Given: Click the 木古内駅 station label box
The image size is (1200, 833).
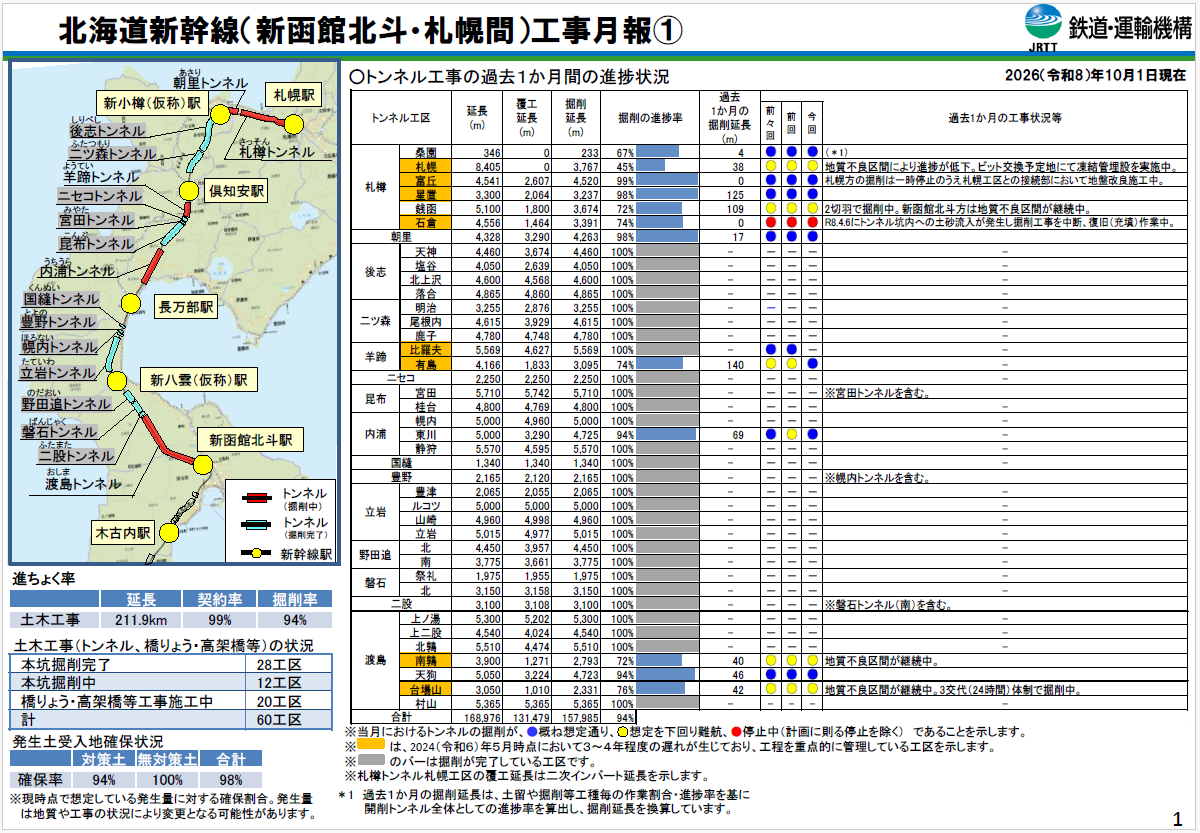Looking at the screenshot, I should coord(123,532).
